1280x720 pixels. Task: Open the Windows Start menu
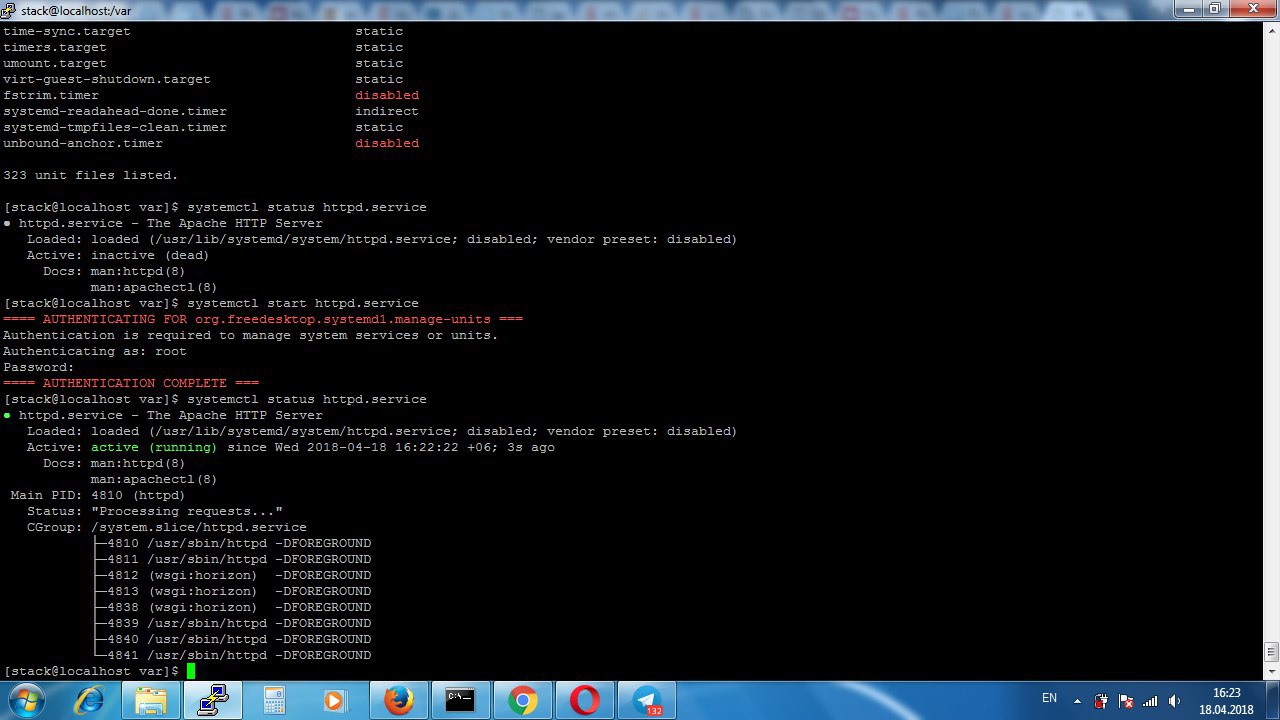(27, 700)
